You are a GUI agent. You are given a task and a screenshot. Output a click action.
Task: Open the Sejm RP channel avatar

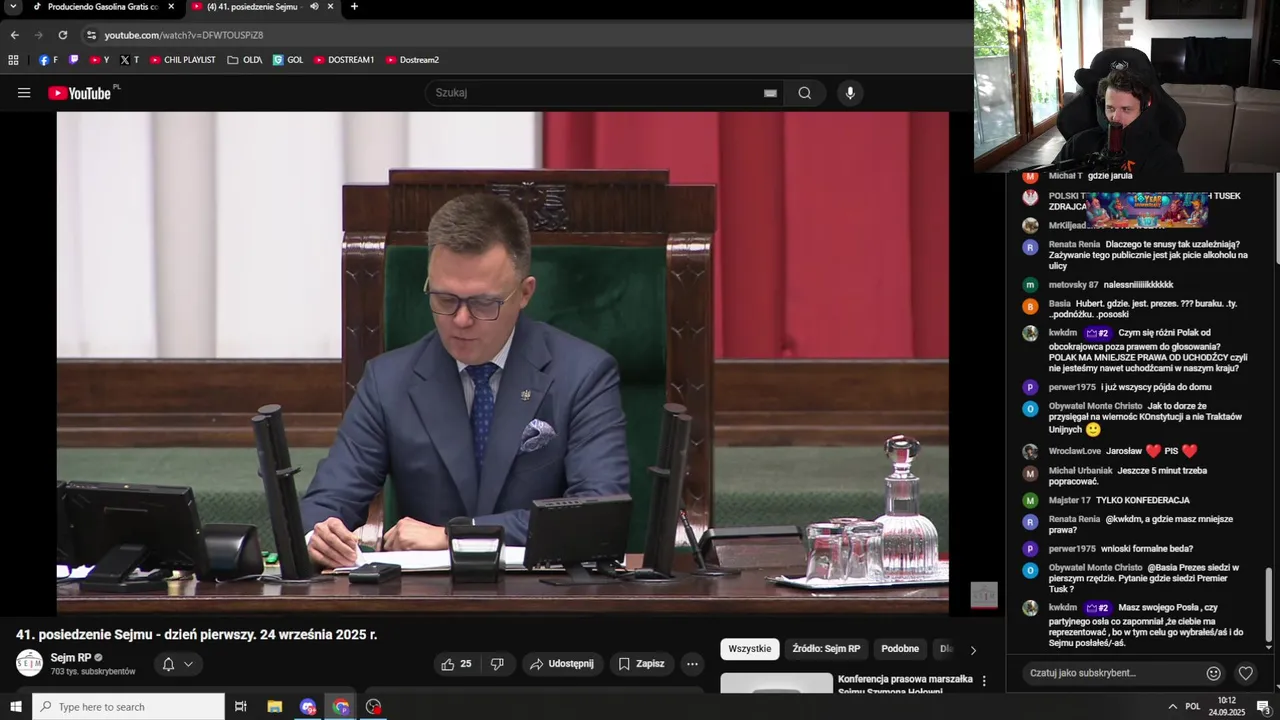[30, 663]
